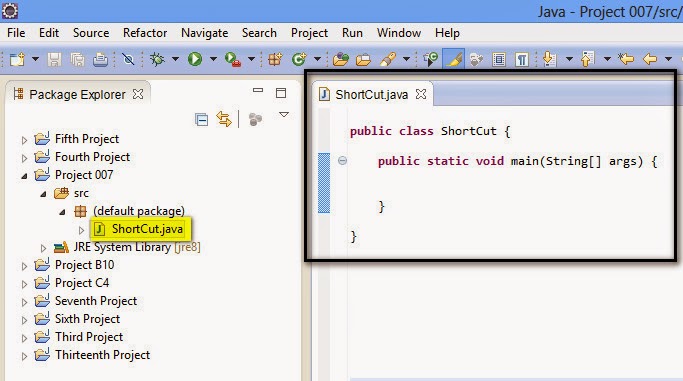Maximize the Package Explorer panel
This screenshot has height=381, width=683.
[281, 93]
